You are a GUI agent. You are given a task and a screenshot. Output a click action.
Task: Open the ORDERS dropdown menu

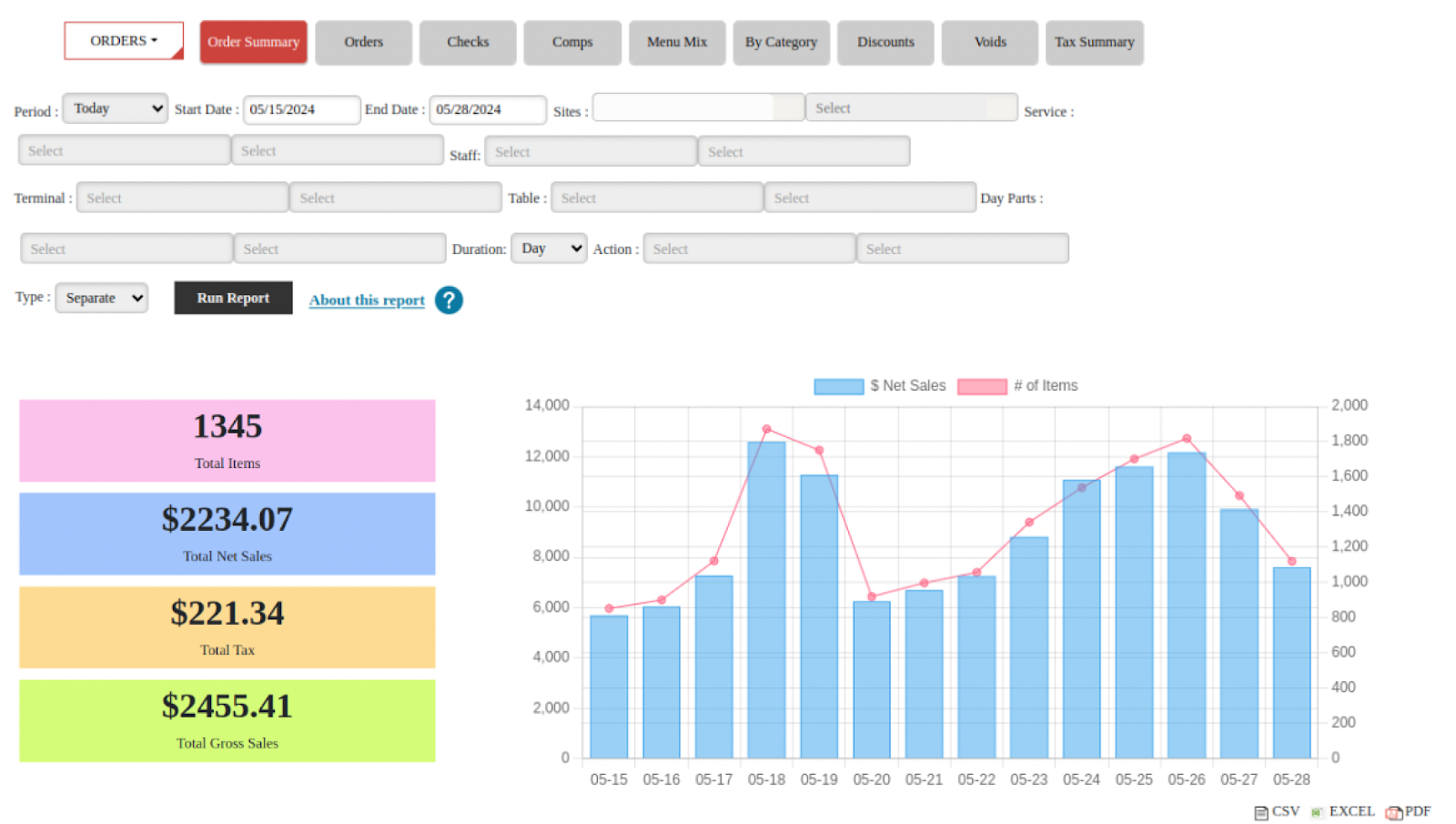point(124,41)
